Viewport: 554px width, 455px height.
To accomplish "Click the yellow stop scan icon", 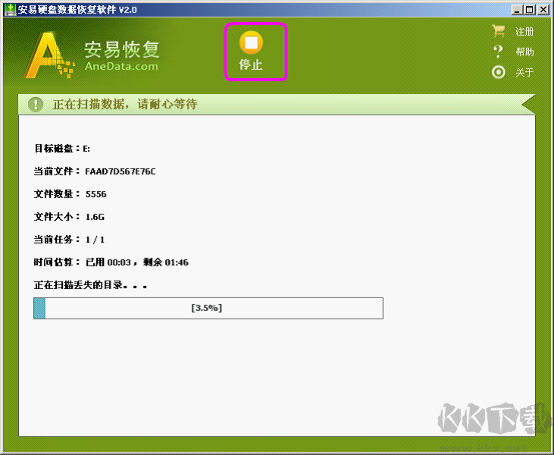I will click(251, 43).
